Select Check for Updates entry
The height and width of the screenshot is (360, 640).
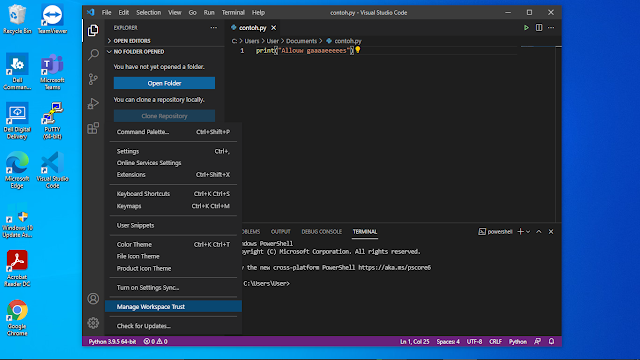pyautogui.click(x=173, y=326)
